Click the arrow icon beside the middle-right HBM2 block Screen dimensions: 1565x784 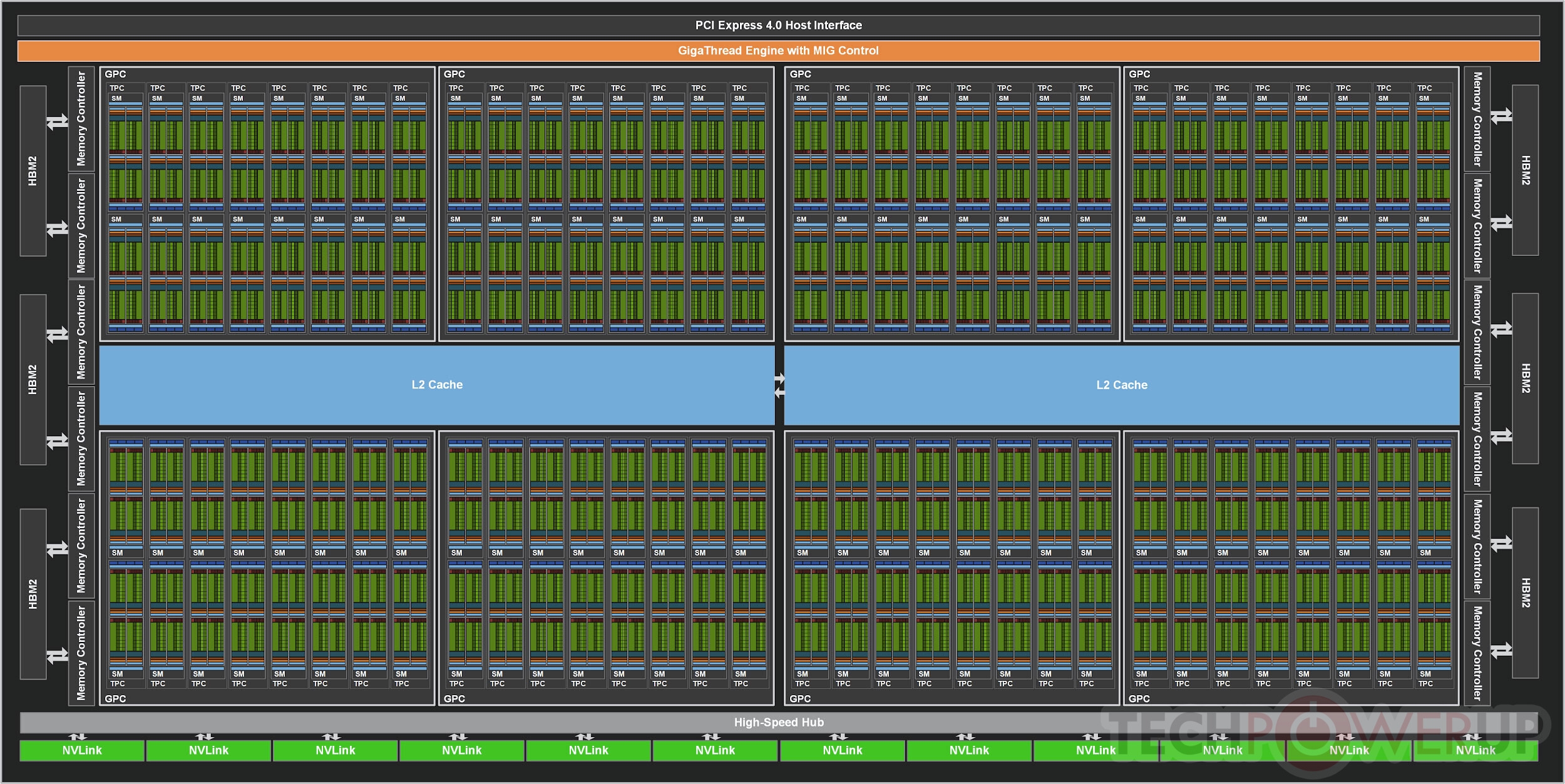pos(1501,330)
